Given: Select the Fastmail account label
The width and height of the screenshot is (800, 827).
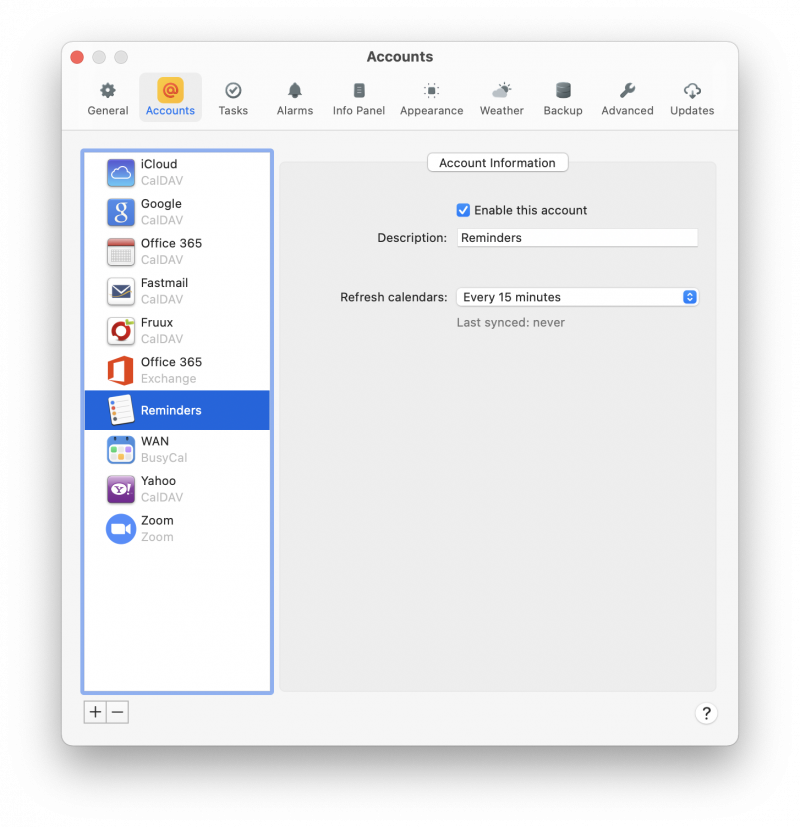Looking at the screenshot, I should pos(165,283).
